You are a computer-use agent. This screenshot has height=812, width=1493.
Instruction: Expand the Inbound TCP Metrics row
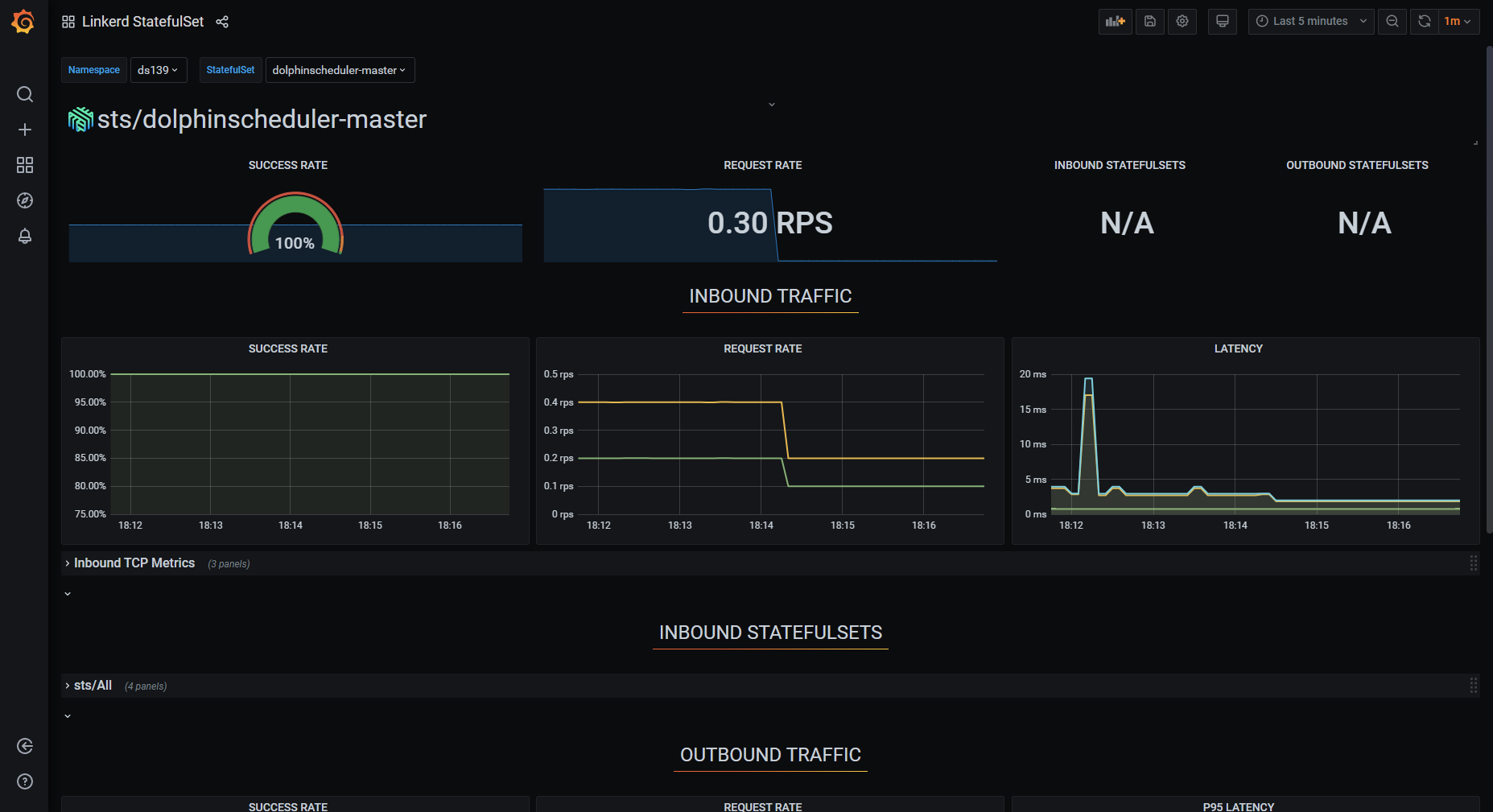point(134,563)
